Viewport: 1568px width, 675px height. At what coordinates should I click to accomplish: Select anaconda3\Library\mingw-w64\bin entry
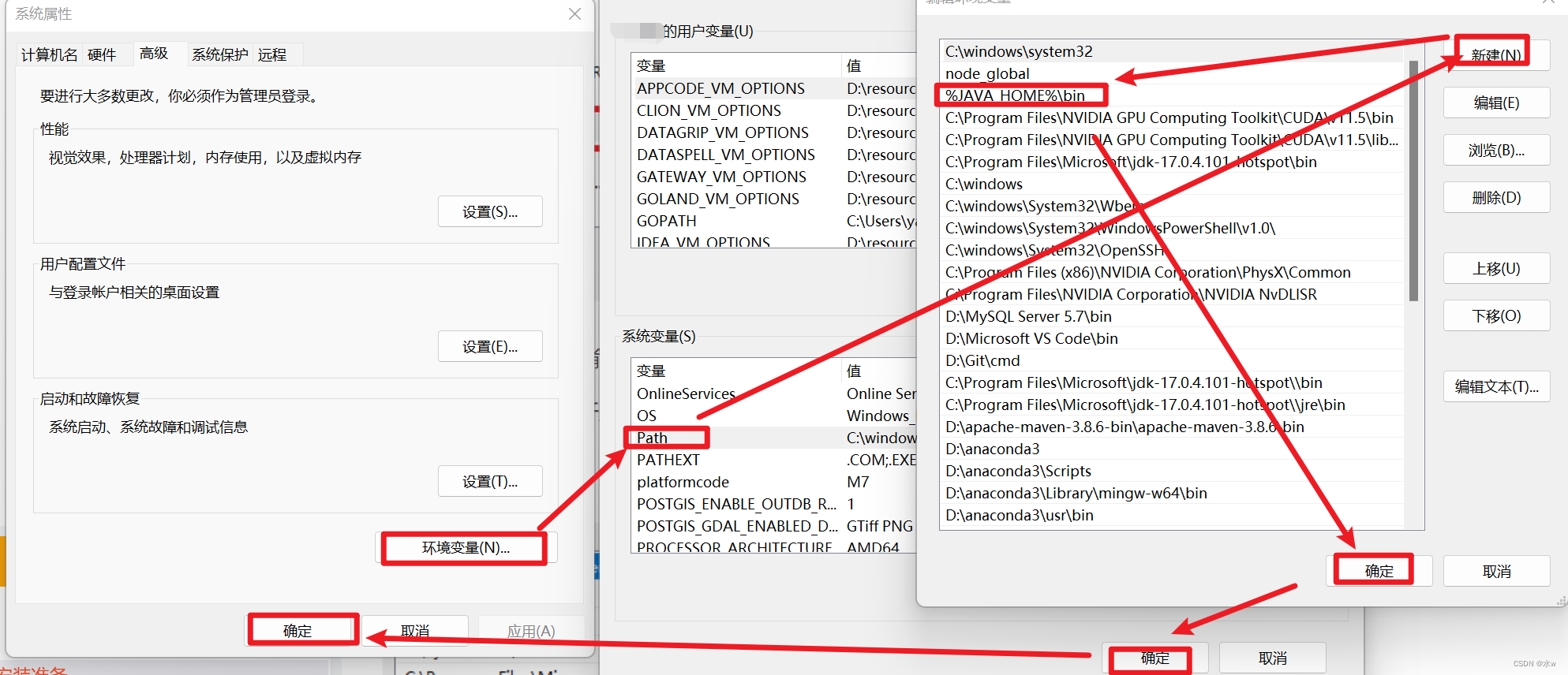coord(1173,493)
